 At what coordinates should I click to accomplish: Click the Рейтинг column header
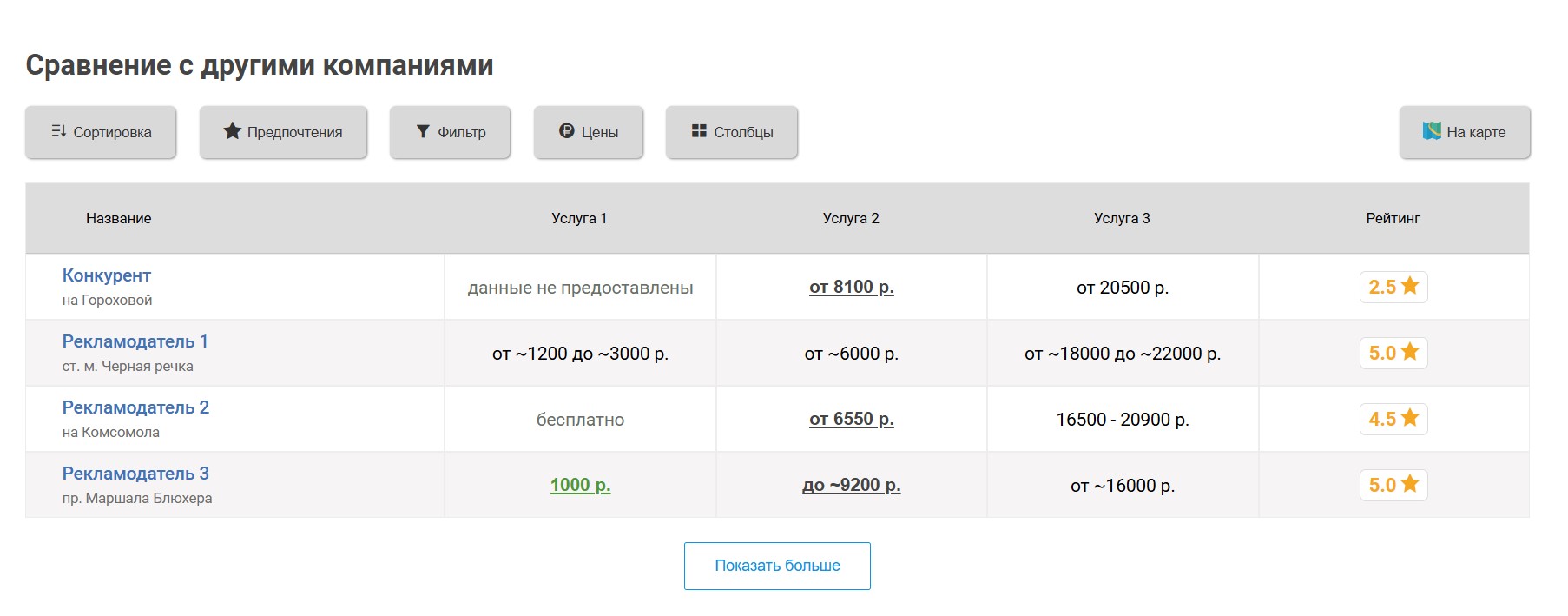[1393, 218]
